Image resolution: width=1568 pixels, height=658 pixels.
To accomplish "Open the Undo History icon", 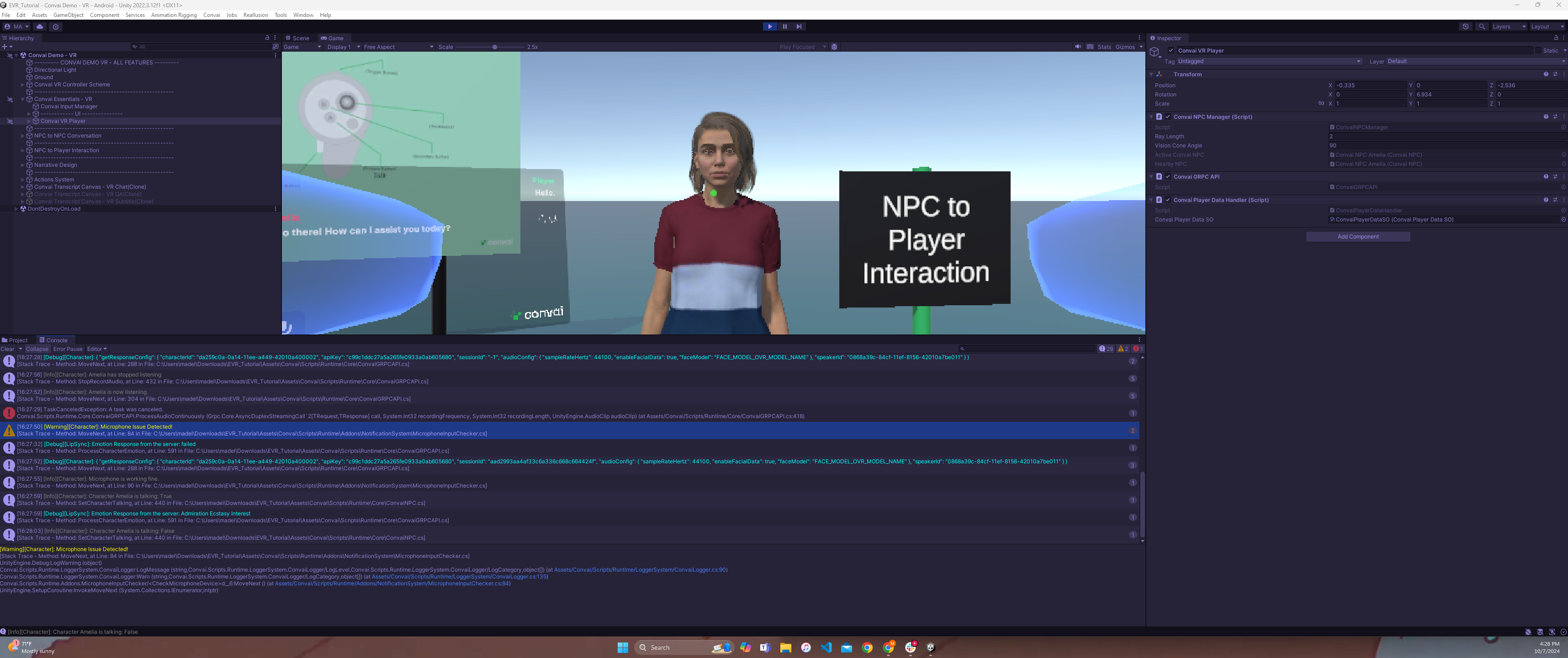I will (x=1465, y=27).
